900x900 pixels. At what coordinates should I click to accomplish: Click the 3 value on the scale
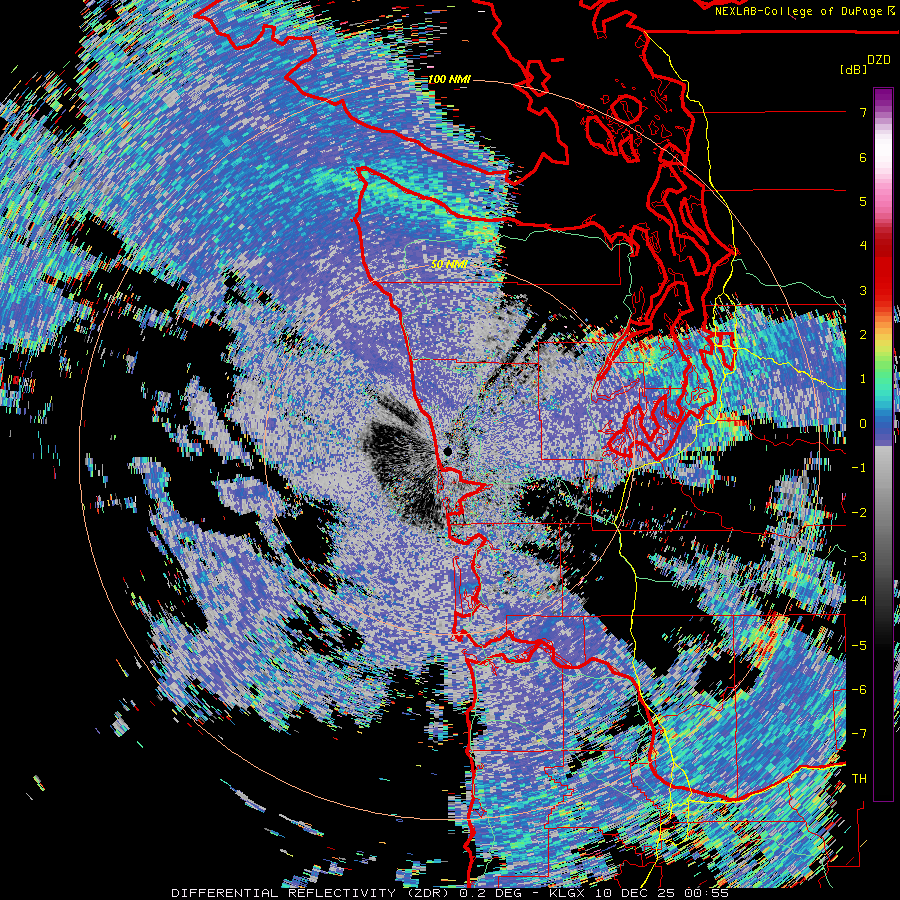click(863, 290)
